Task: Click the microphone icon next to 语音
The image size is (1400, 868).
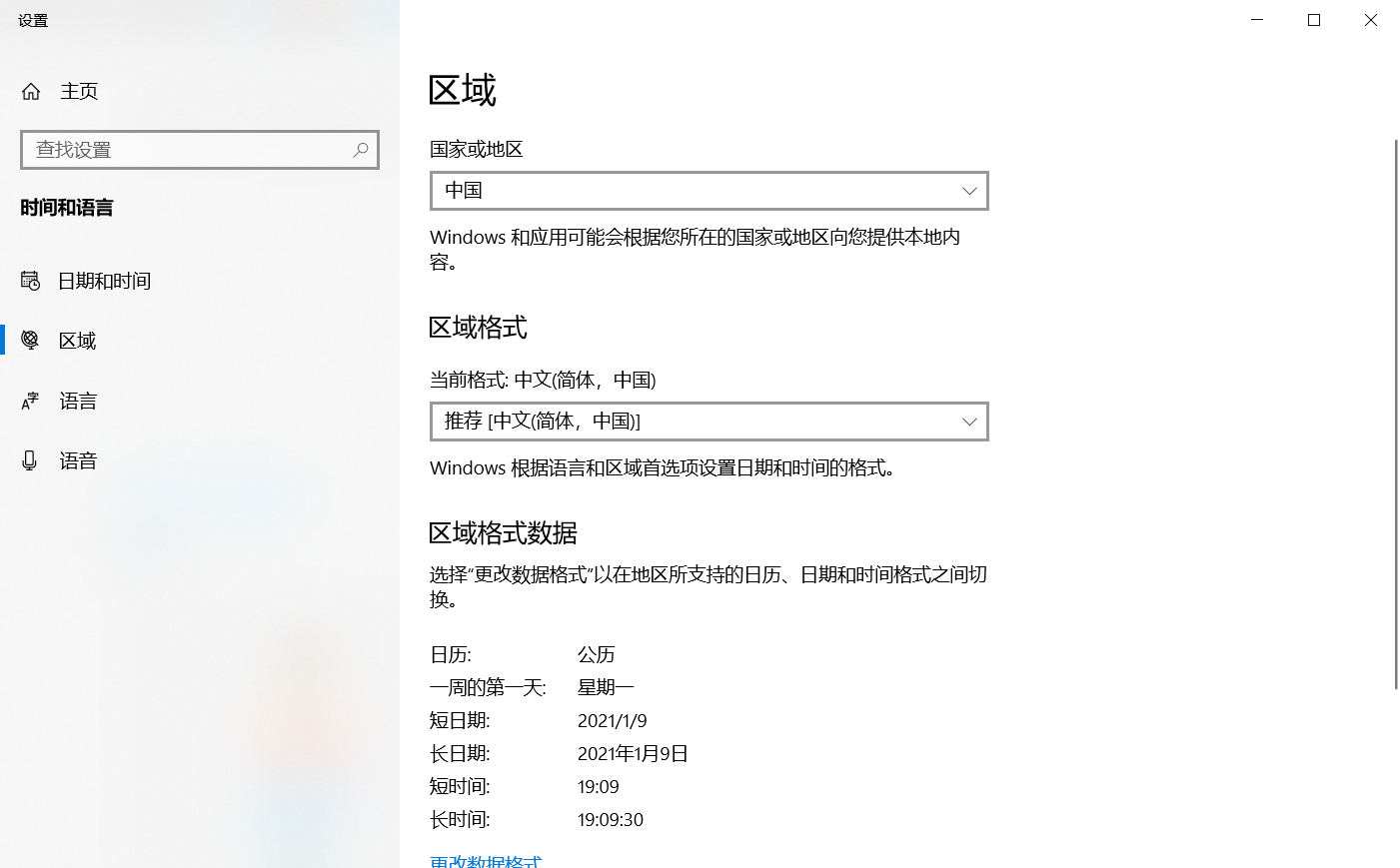Action: click(30, 460)
